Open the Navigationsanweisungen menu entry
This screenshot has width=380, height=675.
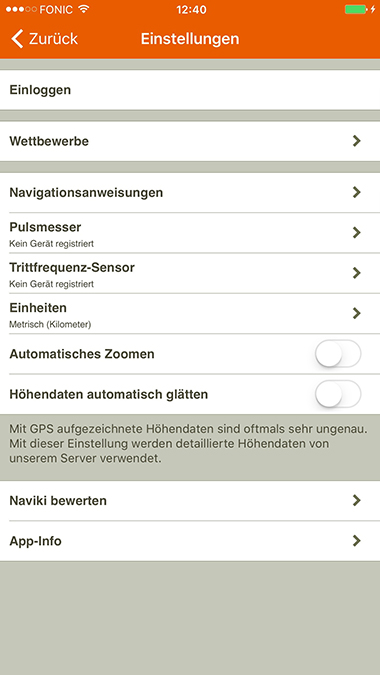point(190,192)
